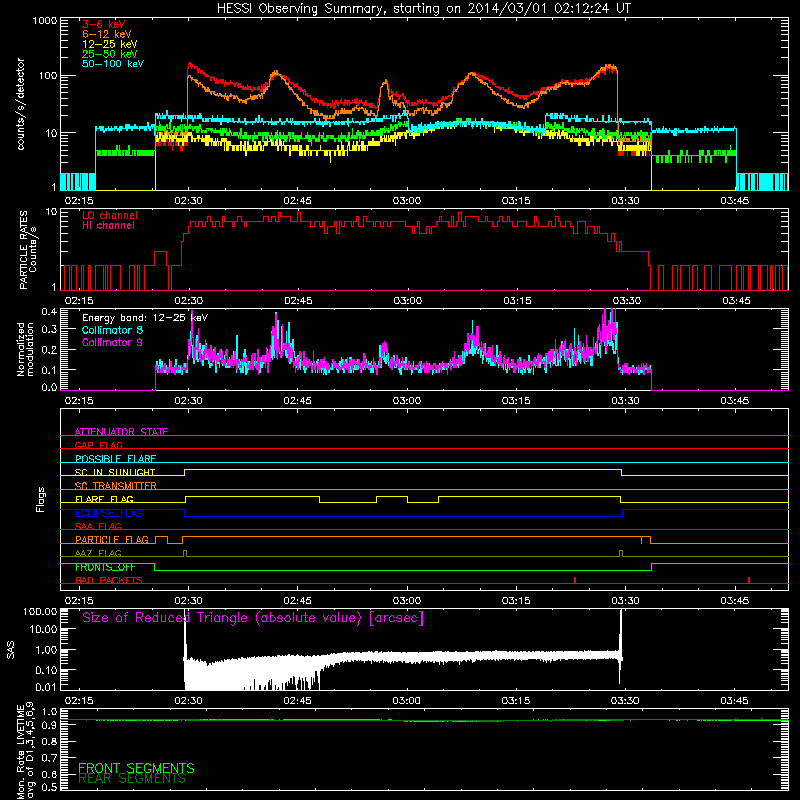This screenshot has height=800, width=800.
Task: Click the first red bad packets spike marker
Action: (x=575, y=580)
